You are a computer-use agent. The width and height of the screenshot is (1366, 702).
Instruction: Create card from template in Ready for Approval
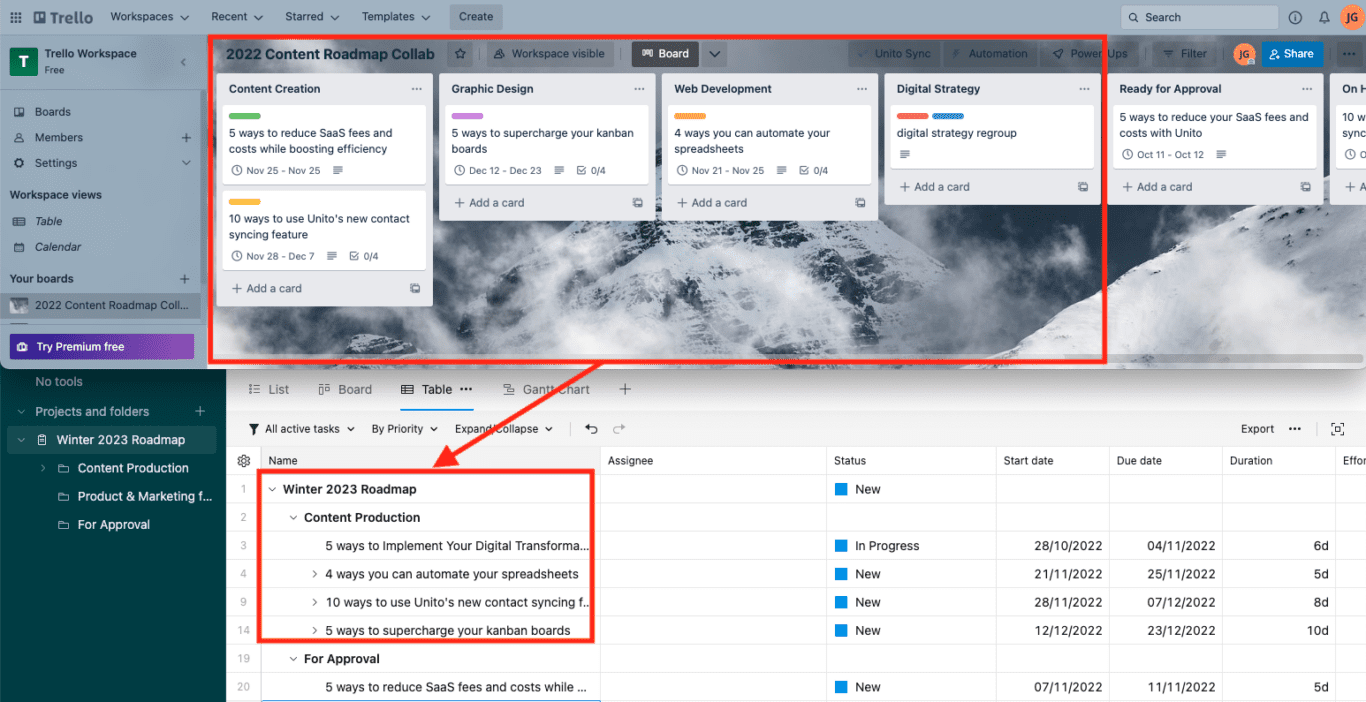pyautogui.click(x=1305, y=187)
